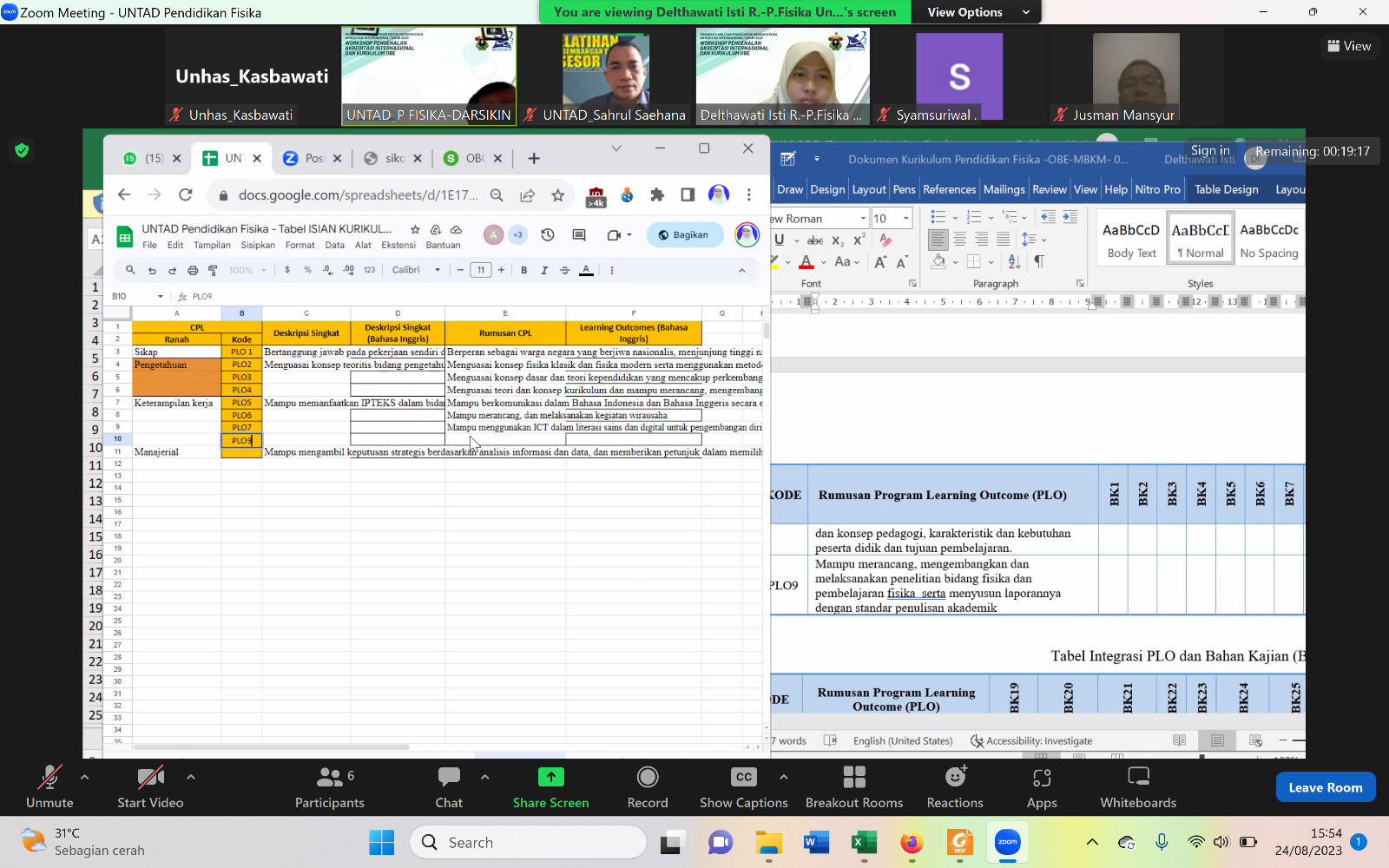The height and width of the screenshot is (868, 1389).
Task: Open the Zoom Chat panel
Action: click(449, 786)
